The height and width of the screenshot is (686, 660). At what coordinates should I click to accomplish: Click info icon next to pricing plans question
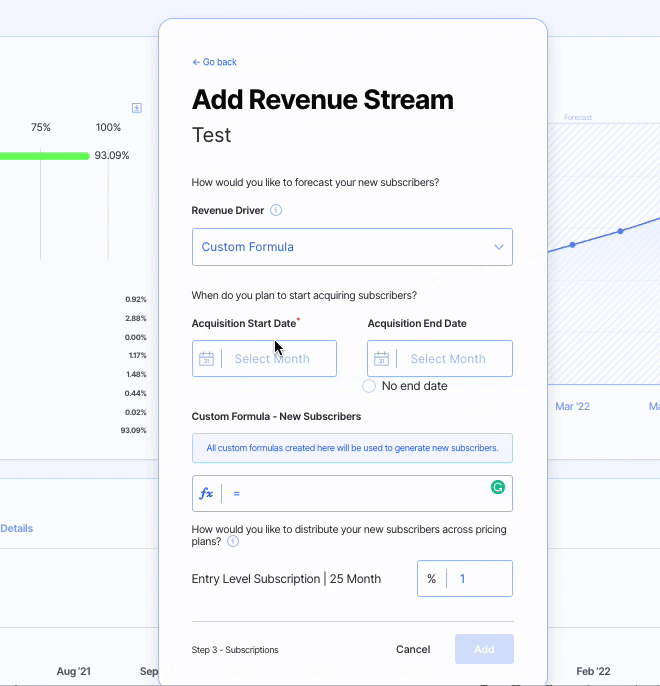pos(233,541)
